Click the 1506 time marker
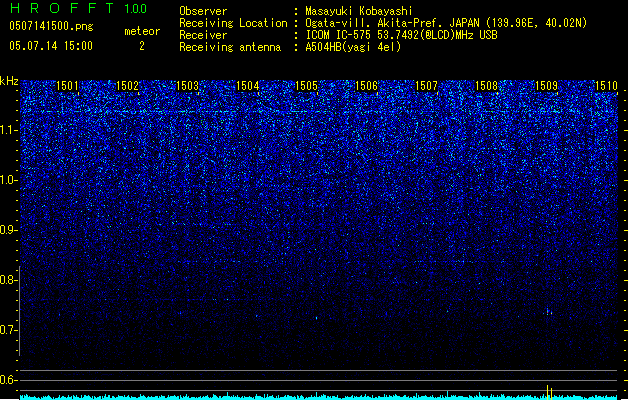The width and height of the screenshot is (629, 400). click(366, 86)
